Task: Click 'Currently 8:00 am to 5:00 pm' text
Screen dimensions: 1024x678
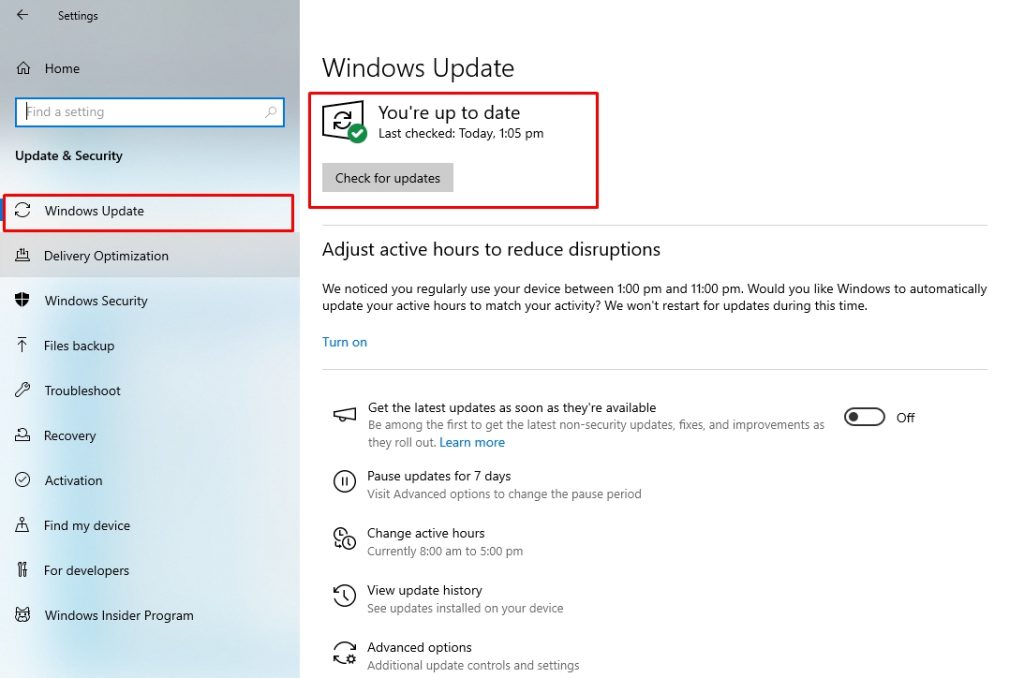Action: [x=445, y=551]
